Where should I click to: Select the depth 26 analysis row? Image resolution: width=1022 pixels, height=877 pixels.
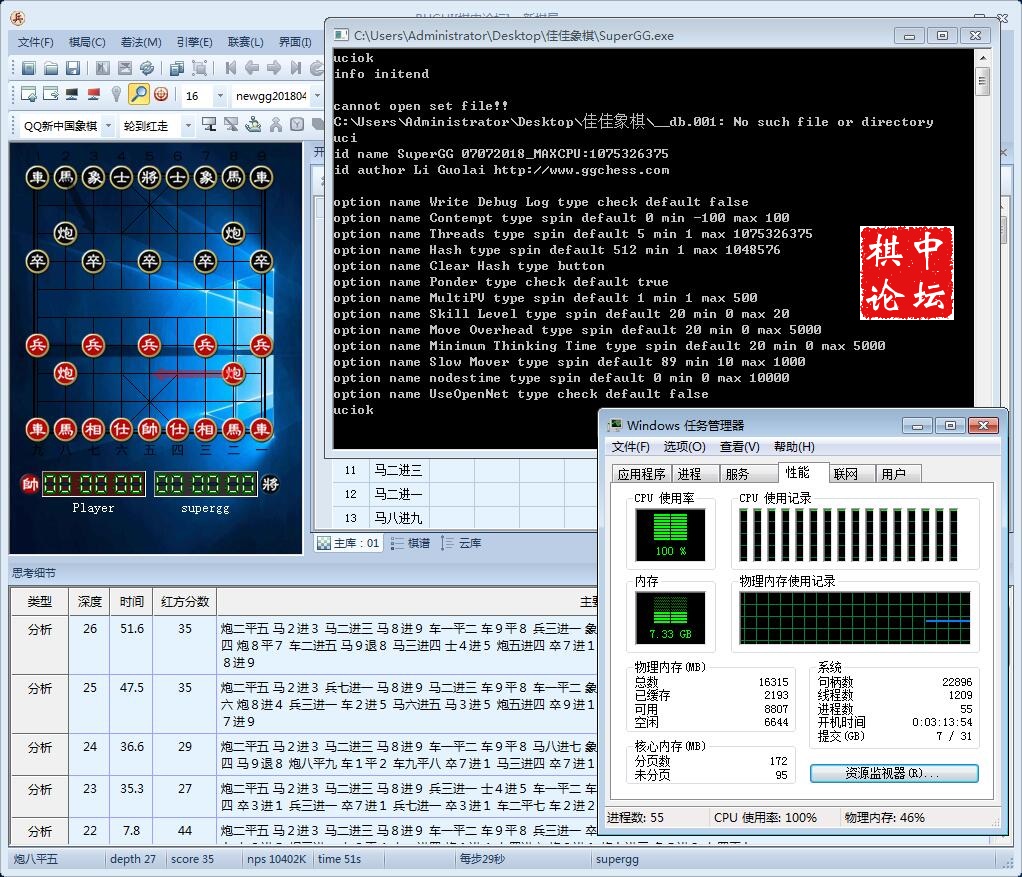point(304,645)
